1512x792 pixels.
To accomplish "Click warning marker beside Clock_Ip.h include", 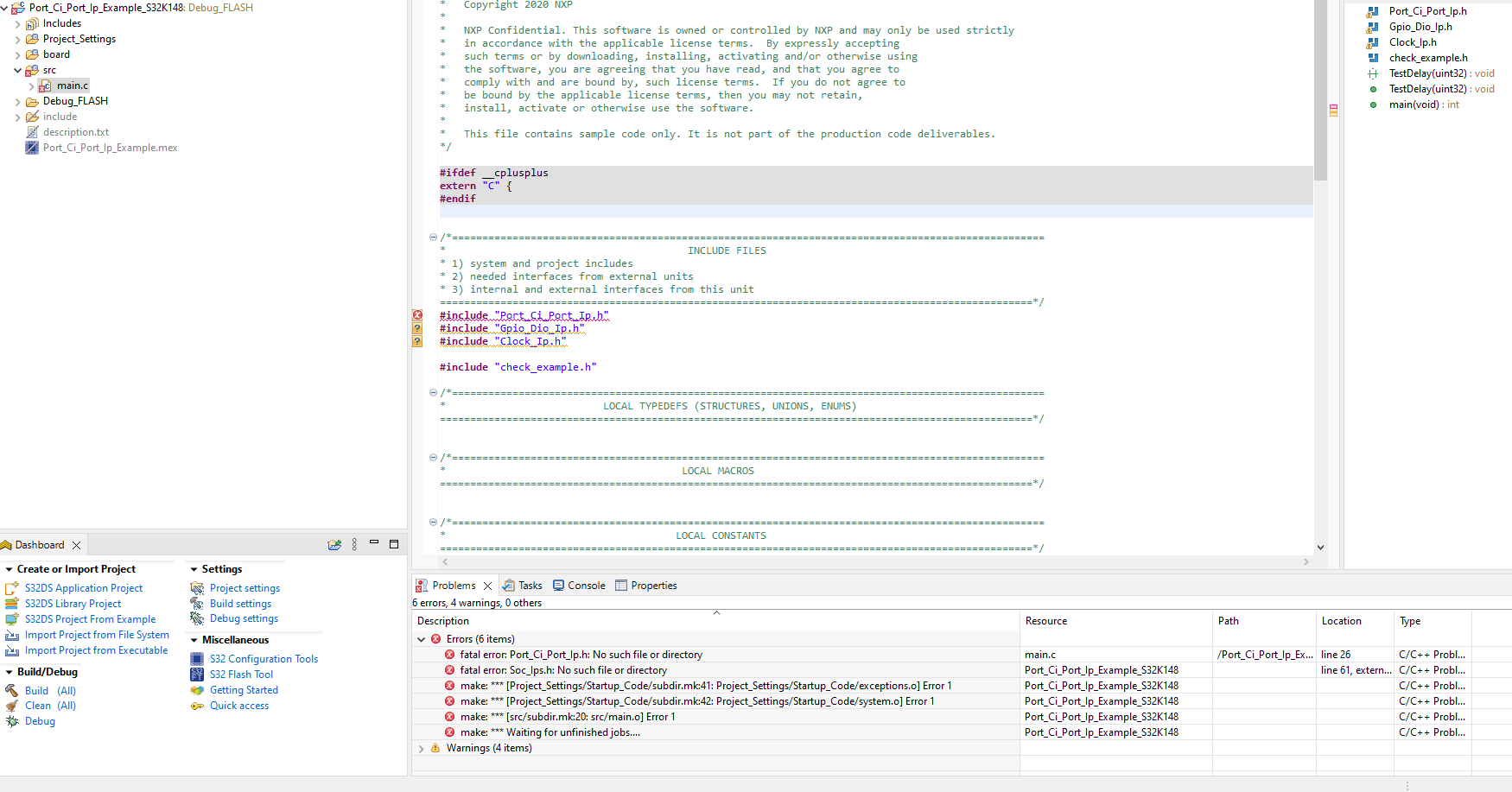I will point(417,341).
